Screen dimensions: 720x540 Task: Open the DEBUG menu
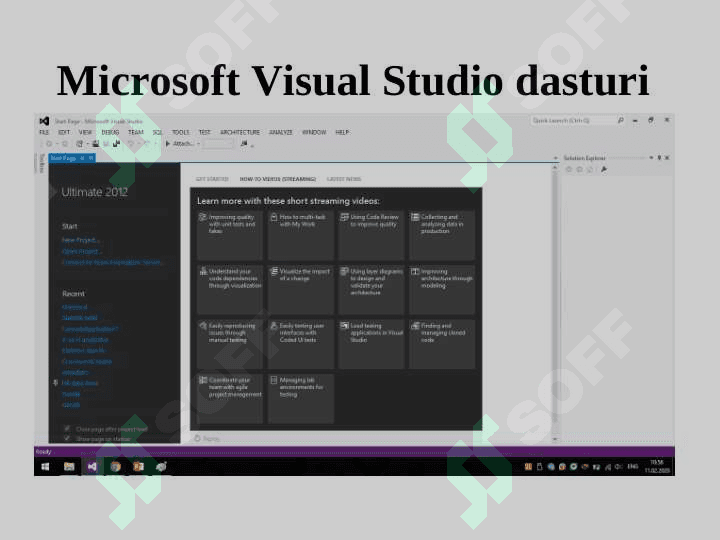point(110,132)
